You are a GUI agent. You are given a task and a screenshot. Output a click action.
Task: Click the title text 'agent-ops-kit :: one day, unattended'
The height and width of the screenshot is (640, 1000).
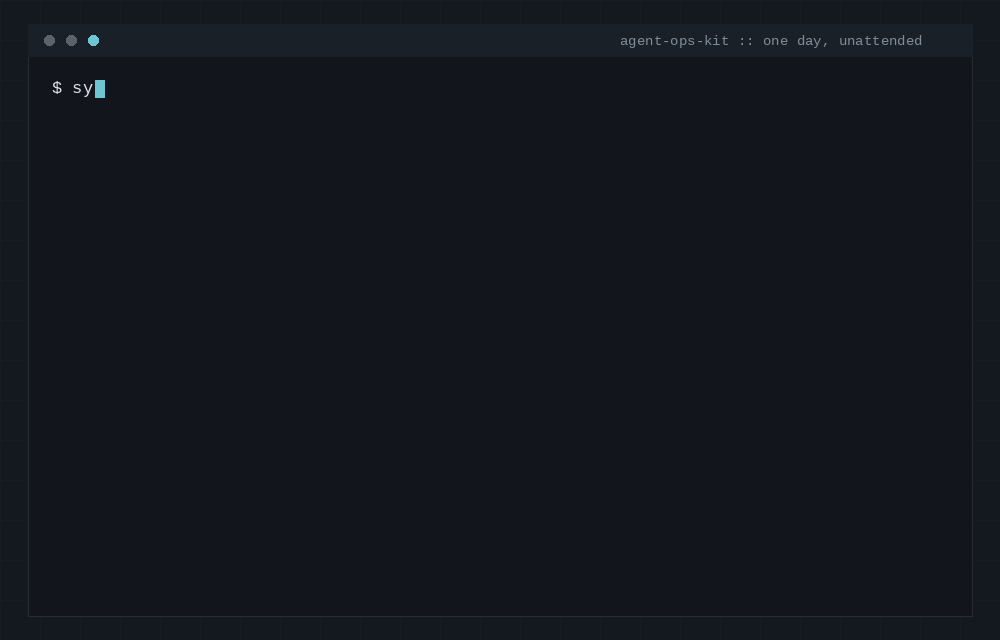click(771, 41)
